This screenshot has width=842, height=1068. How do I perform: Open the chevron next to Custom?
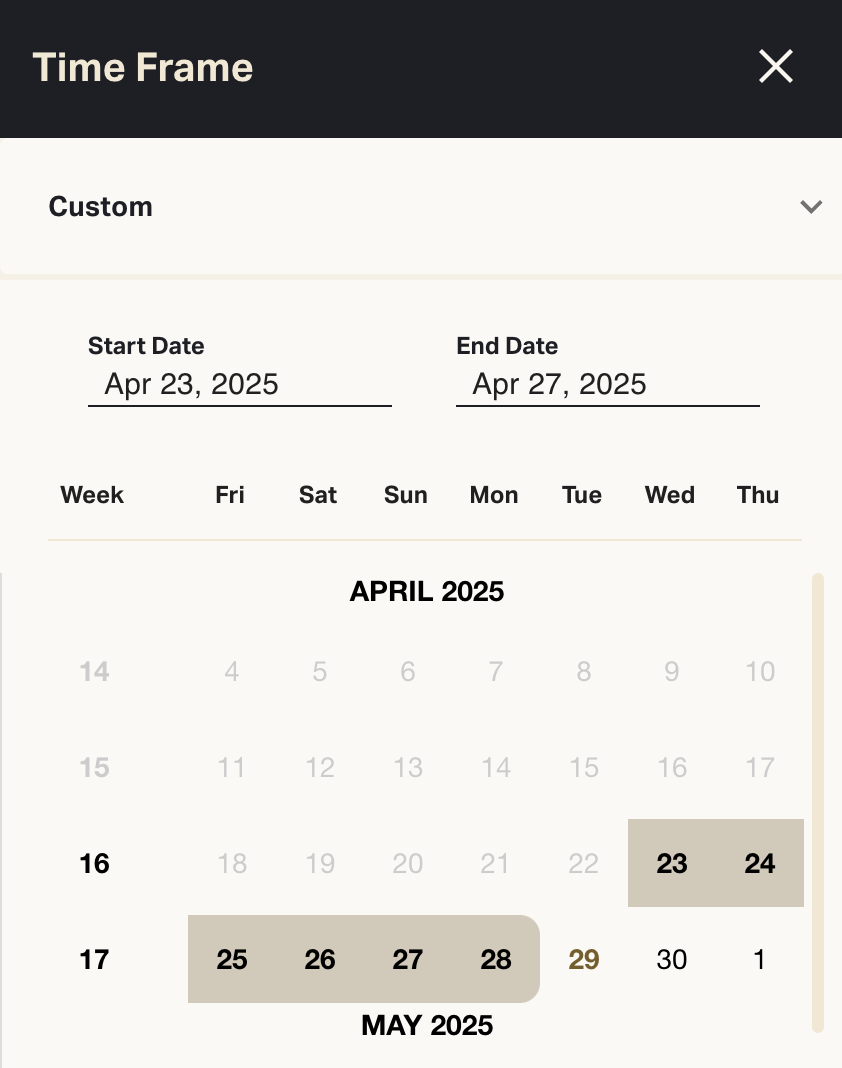(811, 207)
